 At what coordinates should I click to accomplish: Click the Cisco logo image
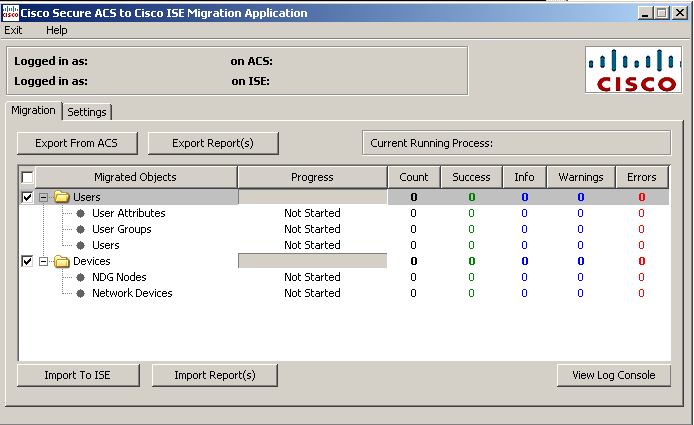[633, 70]
